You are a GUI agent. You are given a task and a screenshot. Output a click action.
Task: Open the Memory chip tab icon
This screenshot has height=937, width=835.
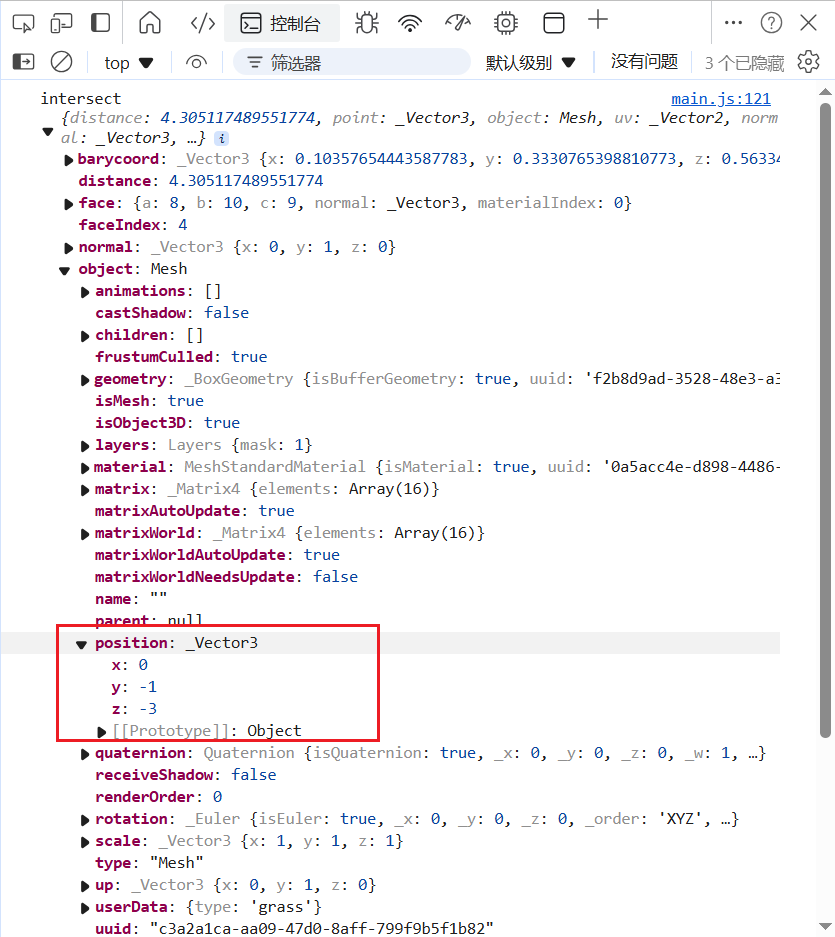tap(506, 23)
